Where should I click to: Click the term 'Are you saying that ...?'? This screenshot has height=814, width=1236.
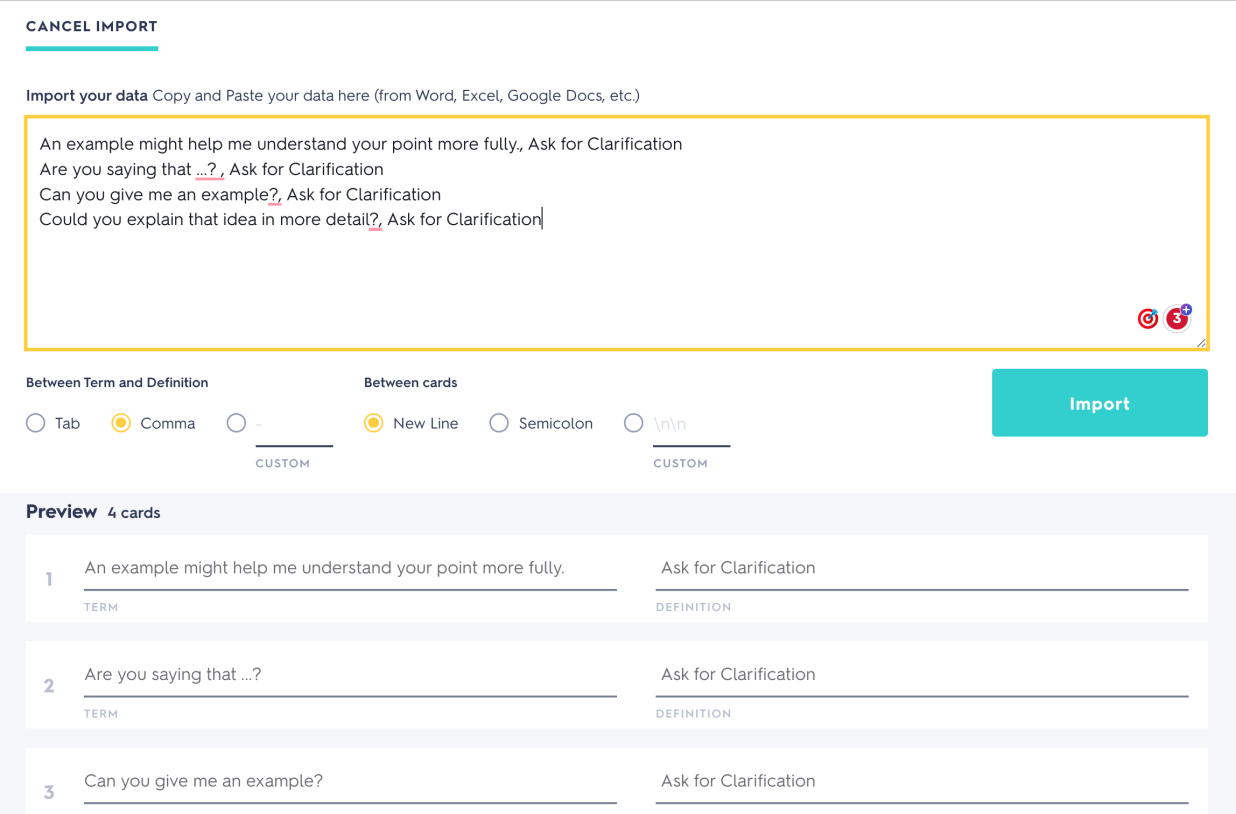pyautogui.click(x=350, y=675)
